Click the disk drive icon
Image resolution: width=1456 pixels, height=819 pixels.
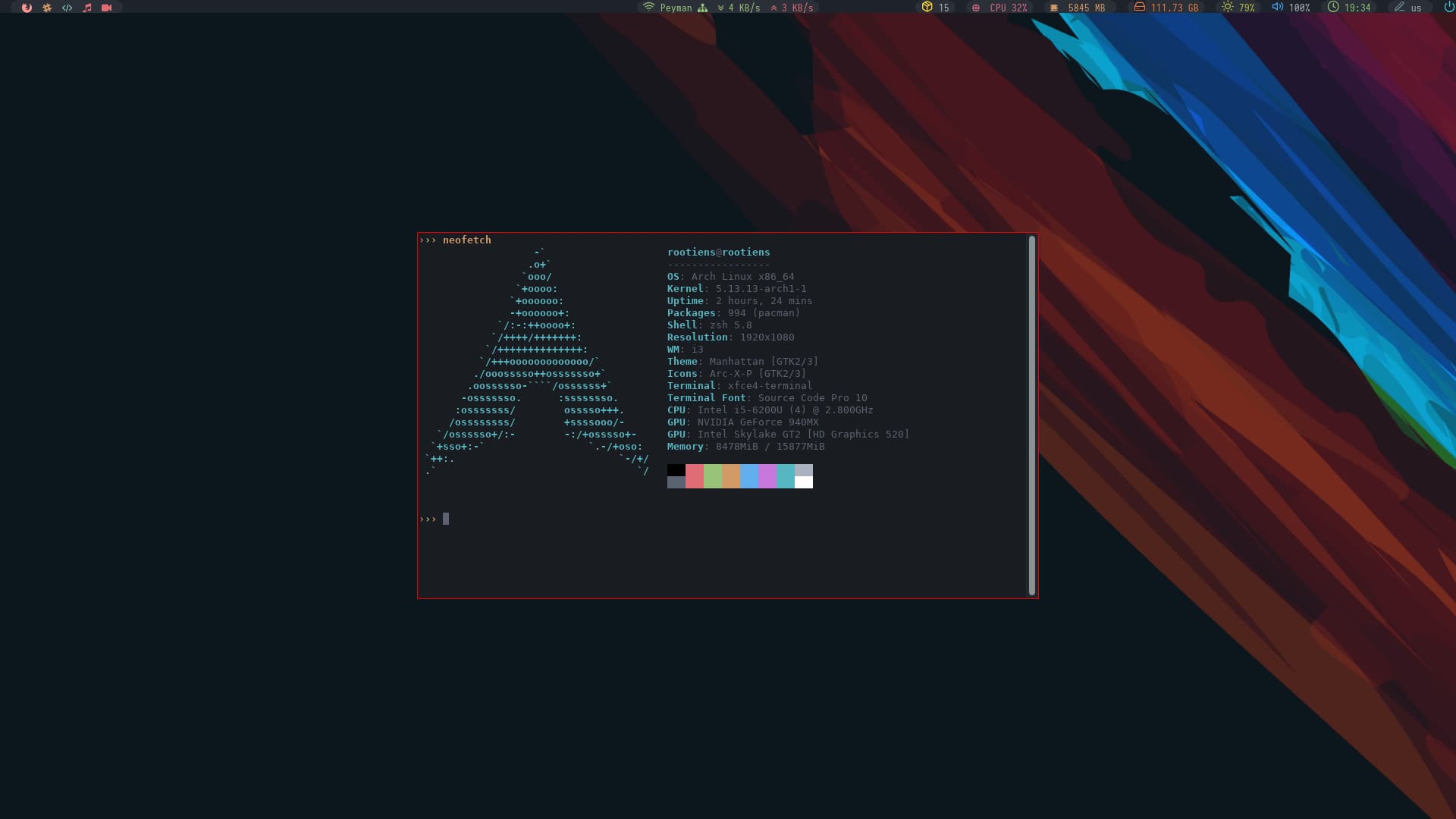pyautogui.click(x=1139, y=7)
